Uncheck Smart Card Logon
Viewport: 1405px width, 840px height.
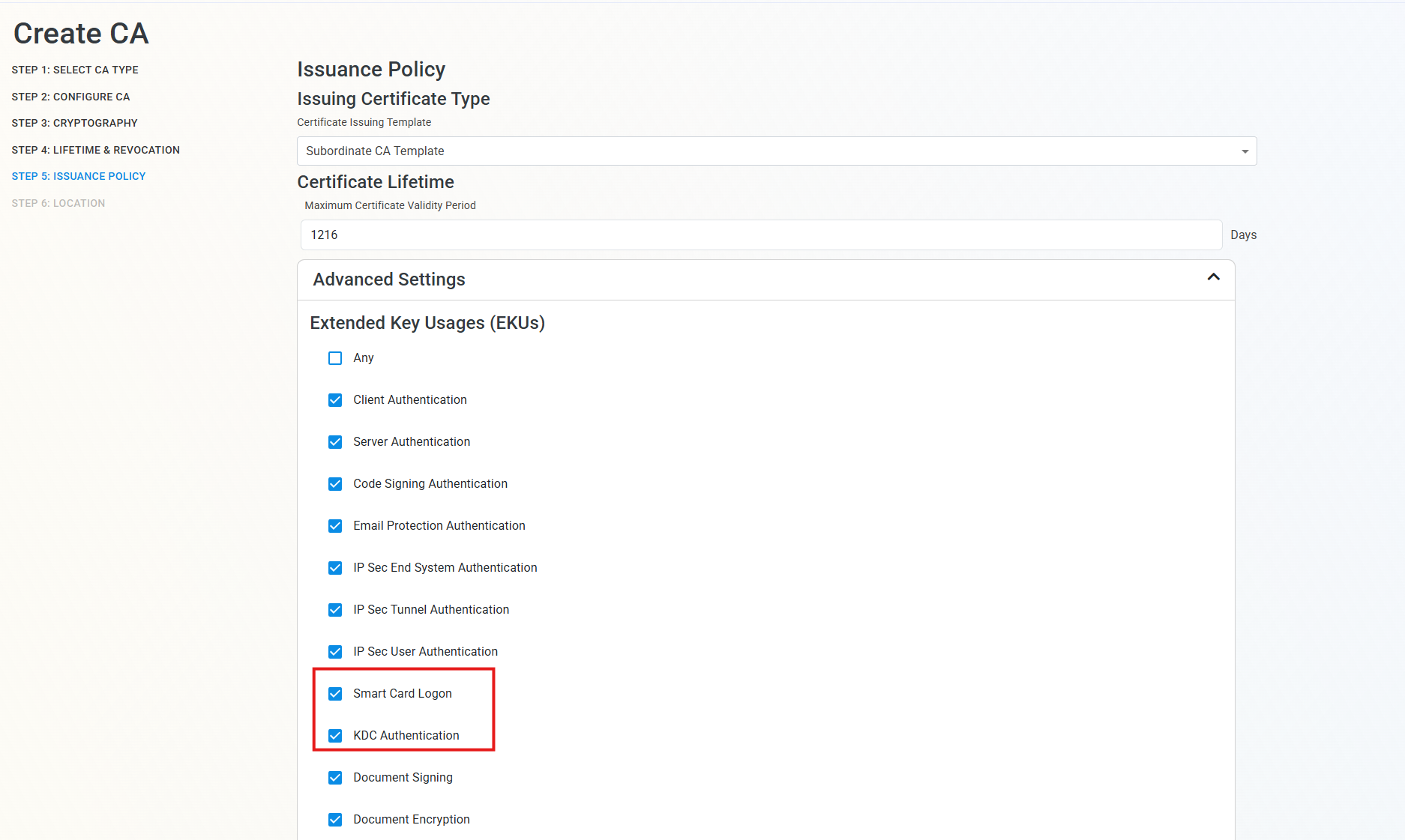(334, 694)
